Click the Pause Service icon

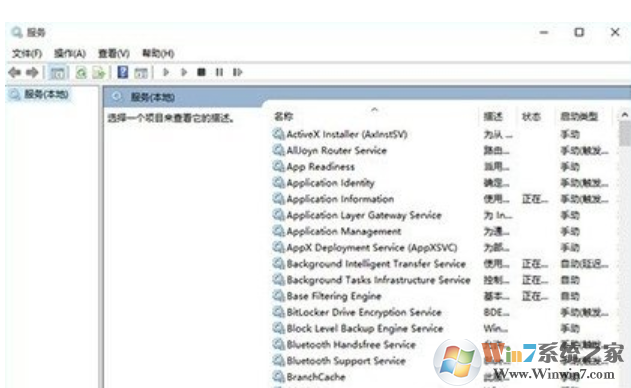(x=219, y=72)
